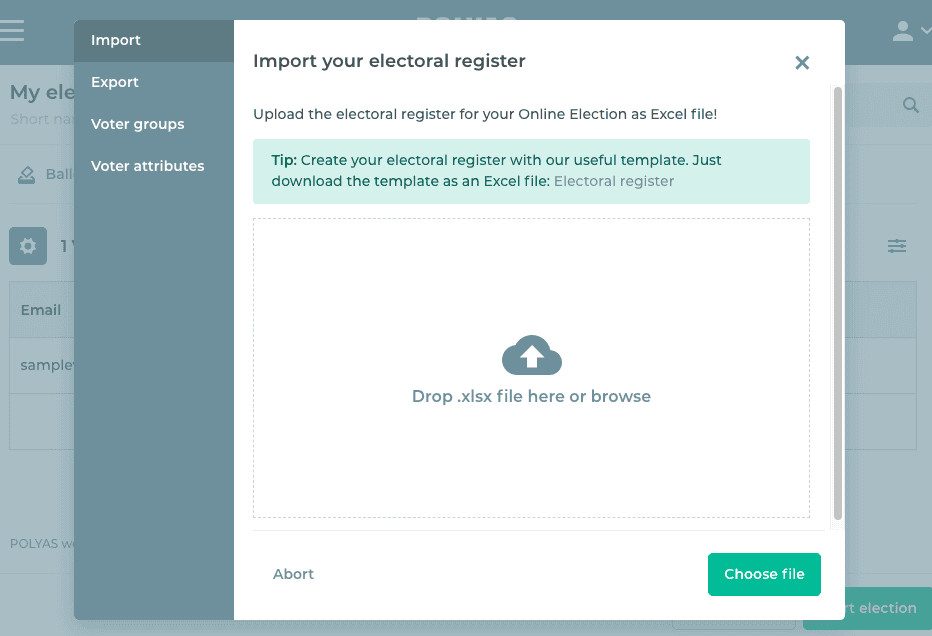Download the Electoral register template link
This screenshot has height=636, width=932.
pos(614,181)
